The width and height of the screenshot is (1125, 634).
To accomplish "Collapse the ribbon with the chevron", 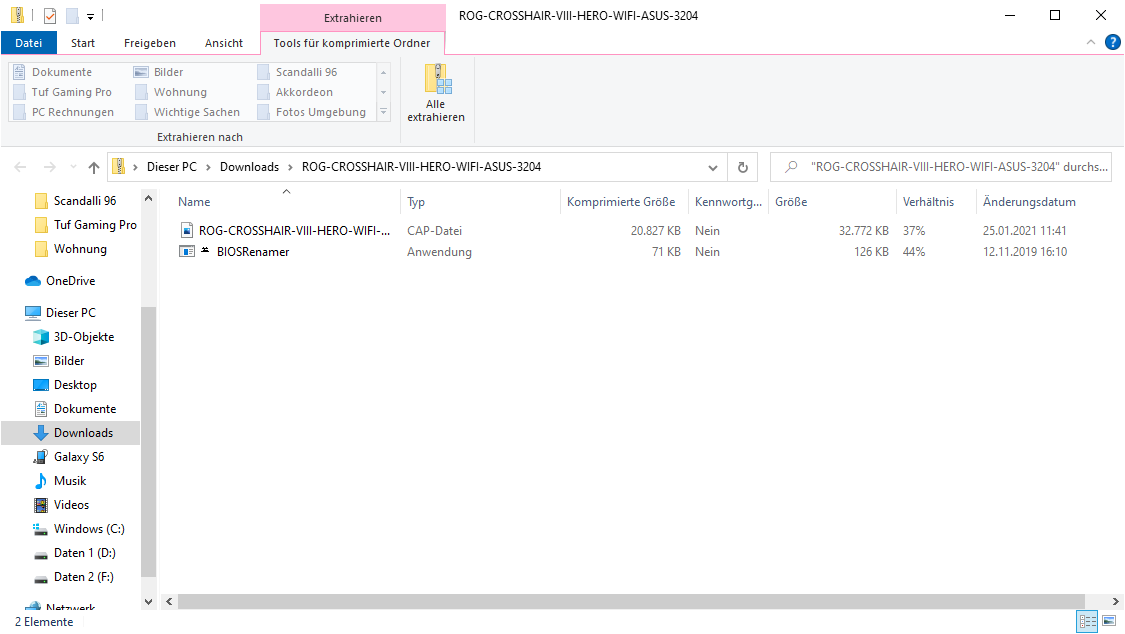I will [x=1091, y=42].
